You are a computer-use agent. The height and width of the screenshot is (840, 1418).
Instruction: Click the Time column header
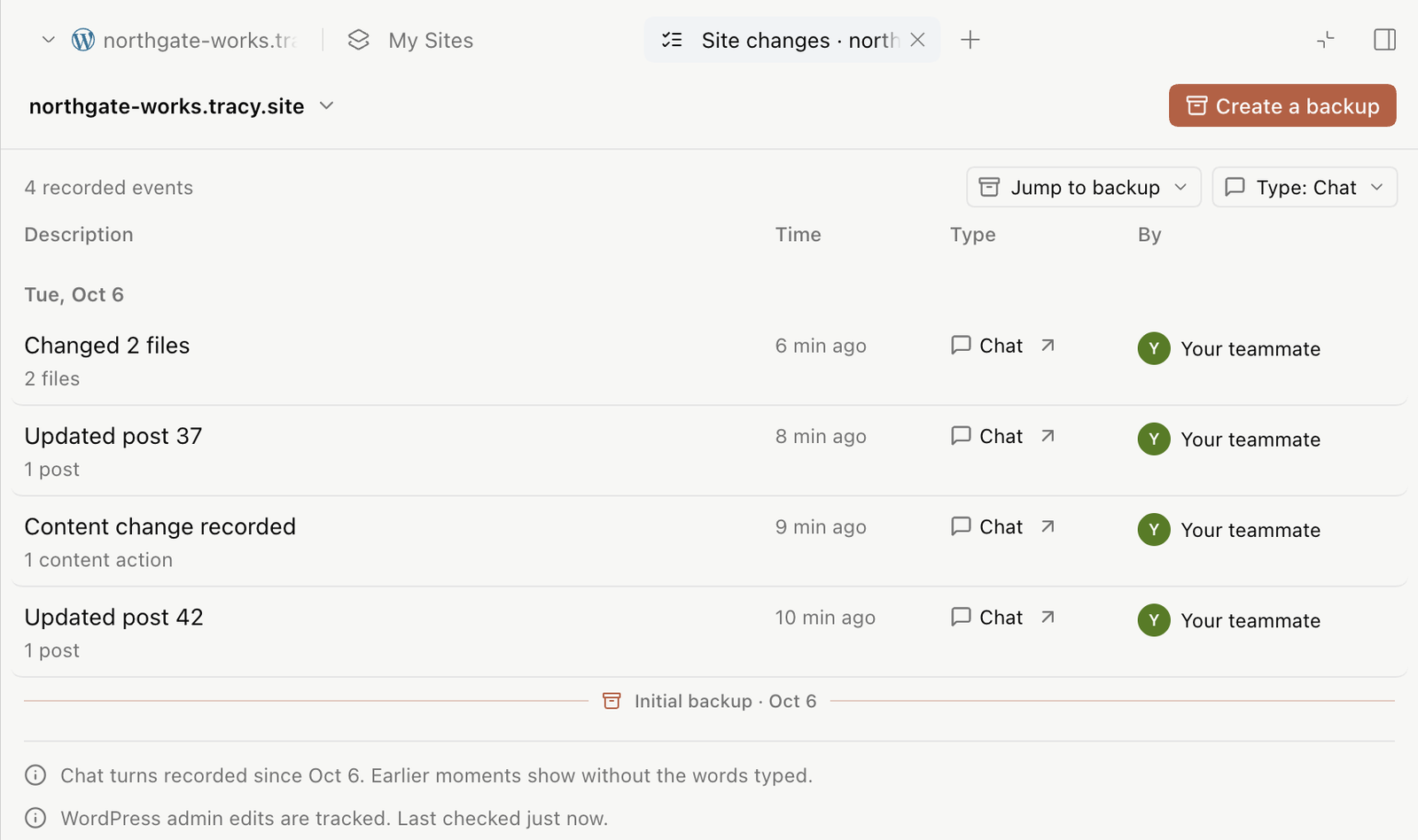[x=799, y=235]
